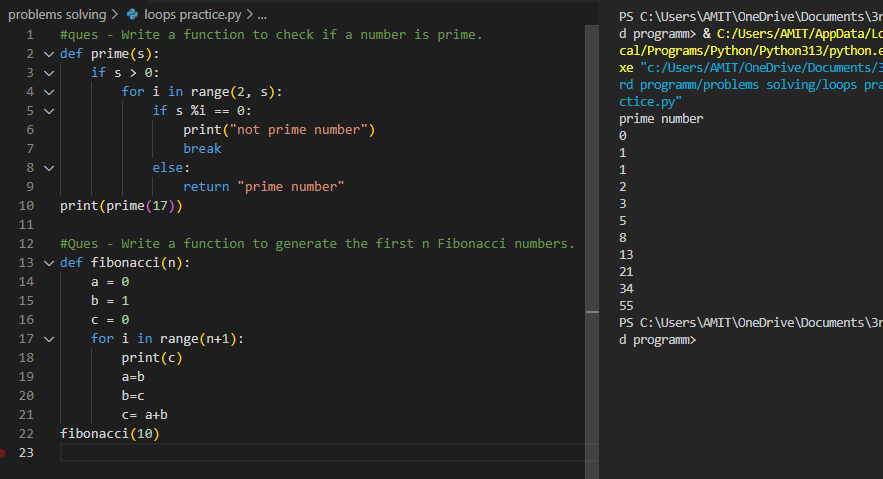Collapse the 'def fibonacci(n):' fold arrow
This screenshot has width=883, height=479.
49,263
